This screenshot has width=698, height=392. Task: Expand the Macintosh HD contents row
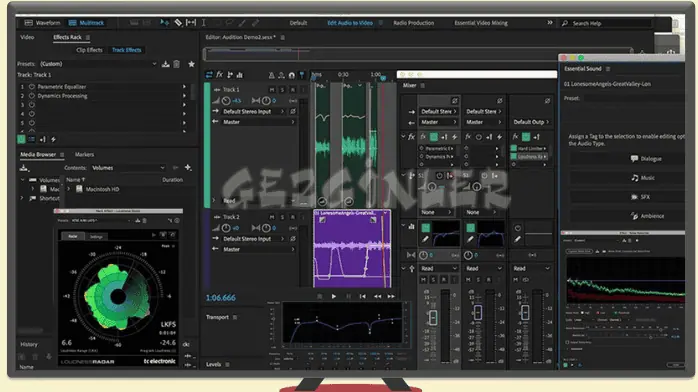tap(69, 189)
